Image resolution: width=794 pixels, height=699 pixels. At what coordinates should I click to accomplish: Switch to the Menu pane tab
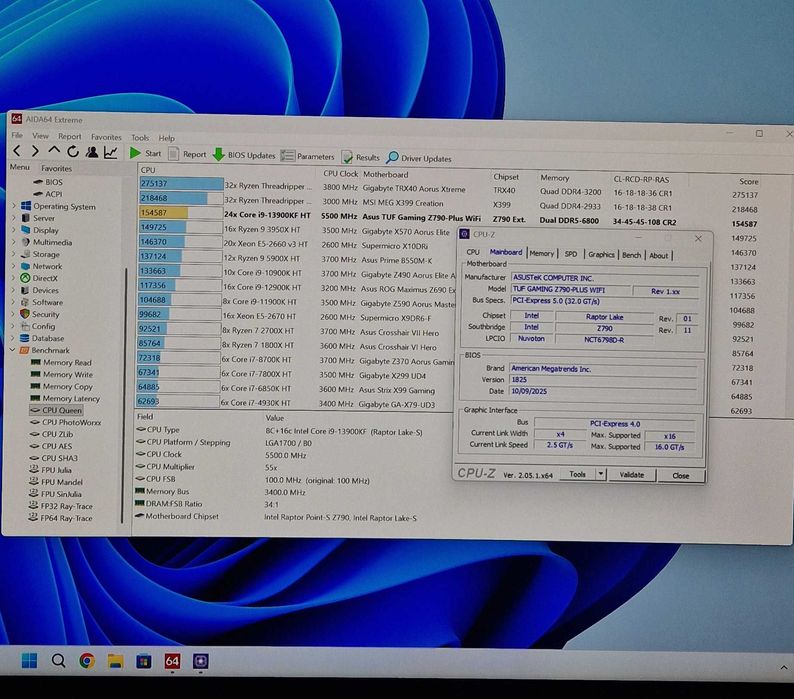click(x=20, y=167)
